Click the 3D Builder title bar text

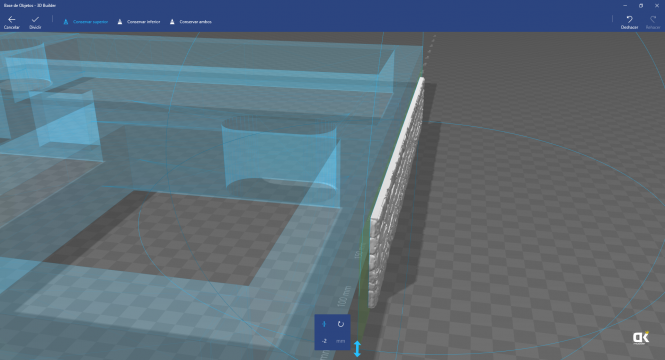click(x=30, y=6)
